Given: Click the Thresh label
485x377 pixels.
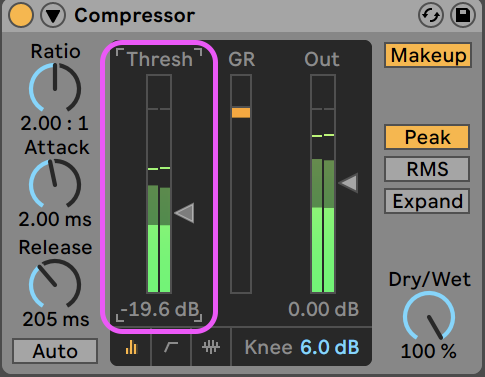Looking at the screenshot, I should tap(160, 60).
